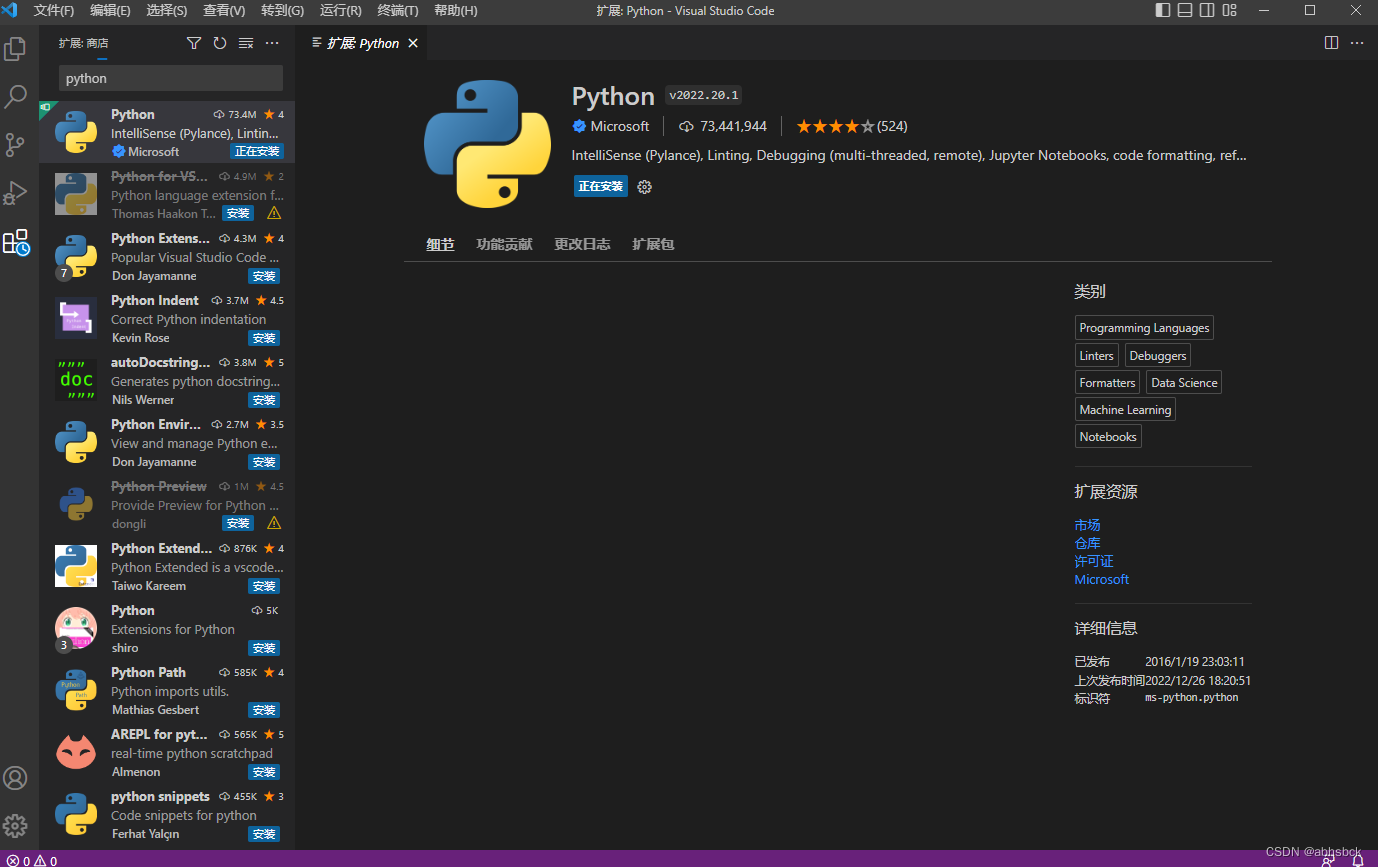Refresh the extensions list
1378x867 pixels.
(x=220, y=43)
